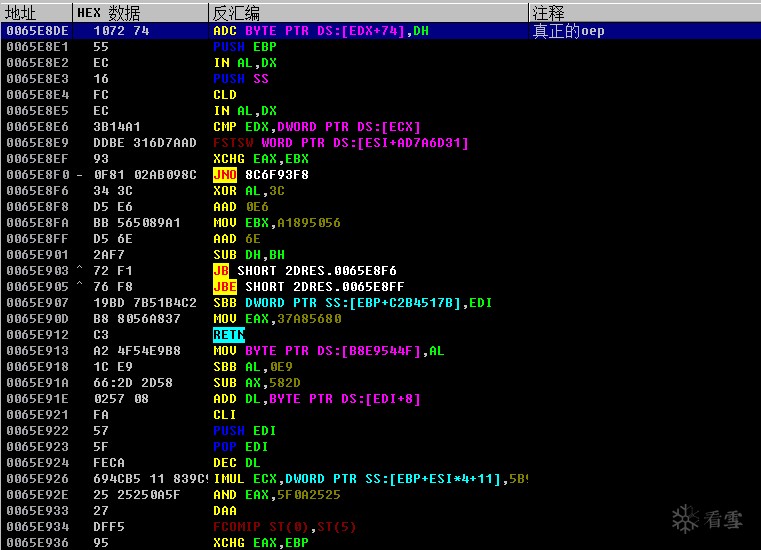
Task: Select hex bytes 19BD 7B51B4C2
Action: [x=145, y=303]
